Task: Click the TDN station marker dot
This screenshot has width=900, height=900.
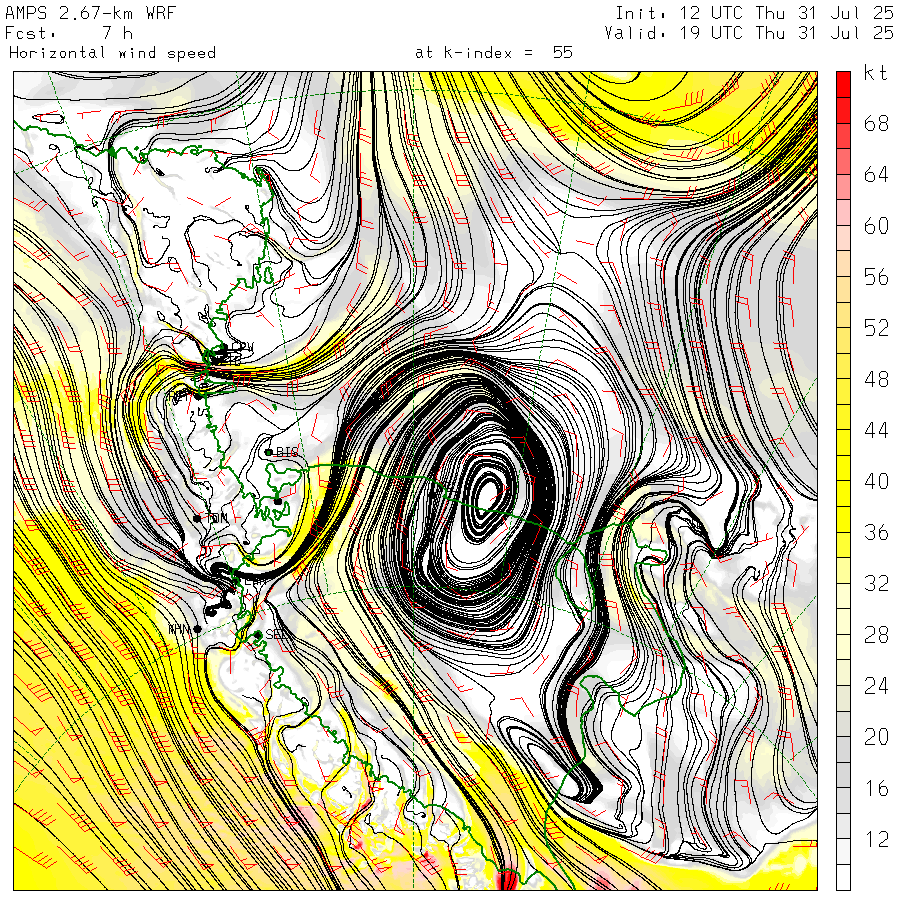Action: 197,518
